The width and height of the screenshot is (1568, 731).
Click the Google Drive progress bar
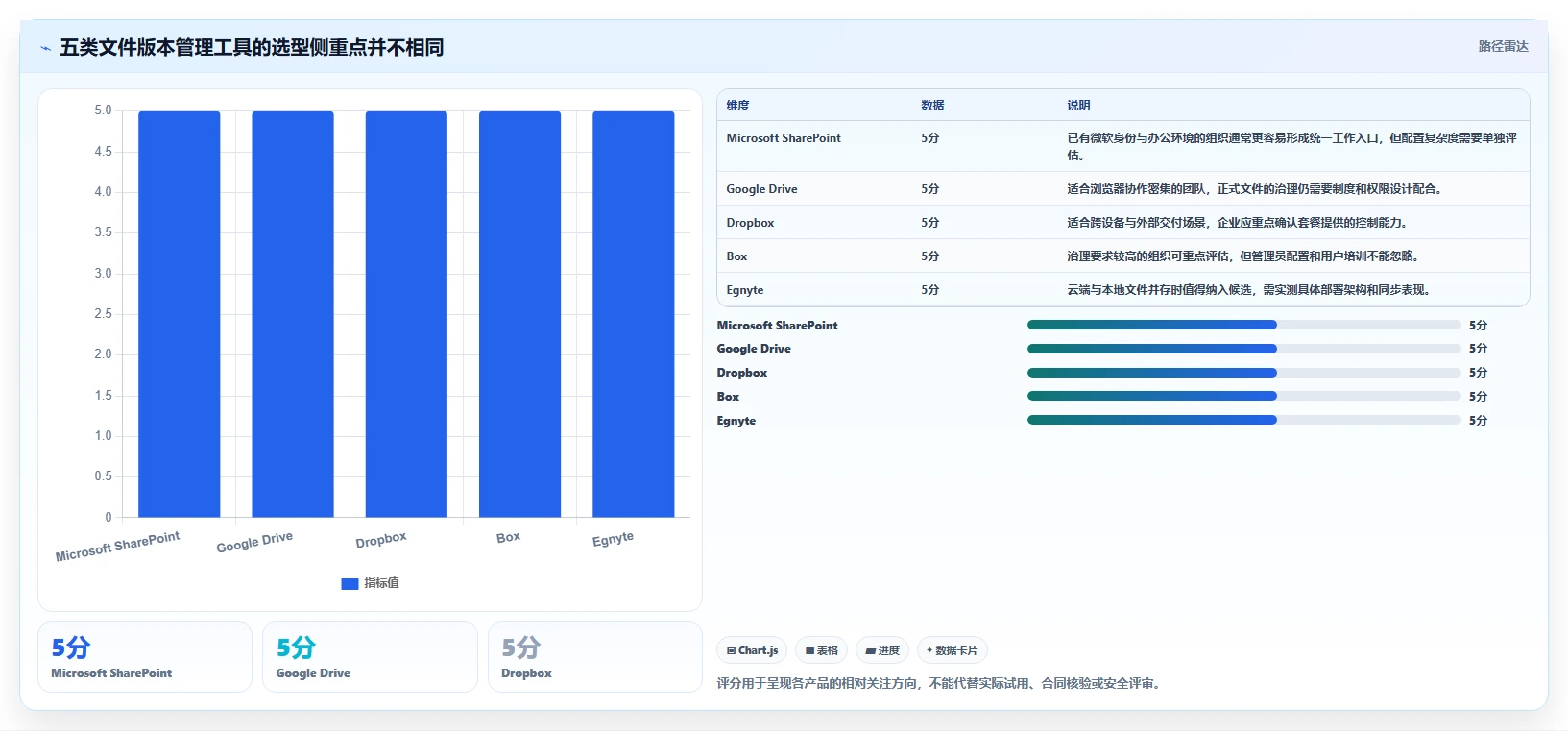tap(1243, 349)
